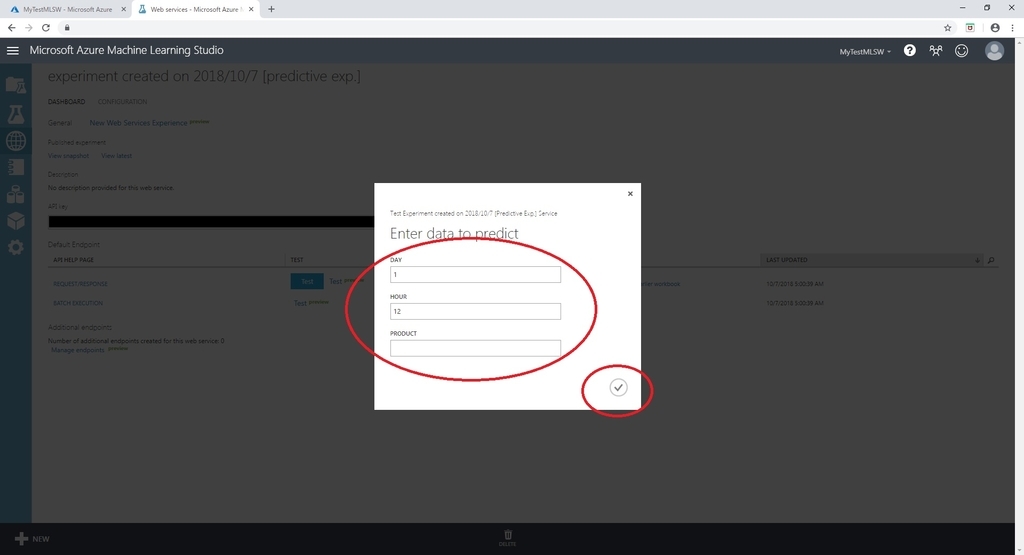This screenshot has width=1024, height=555.
Task: Open the REQUEST/RESPONSE API help link
Action: coord(80,284)
